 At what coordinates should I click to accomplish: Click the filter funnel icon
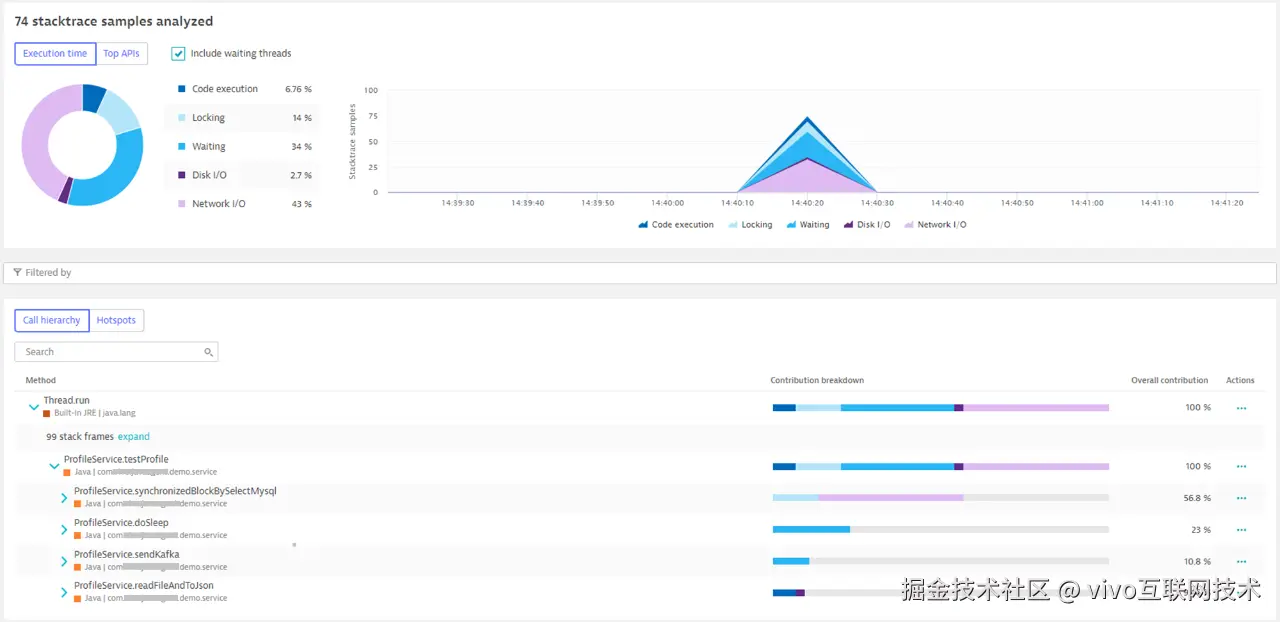point(18,272)
